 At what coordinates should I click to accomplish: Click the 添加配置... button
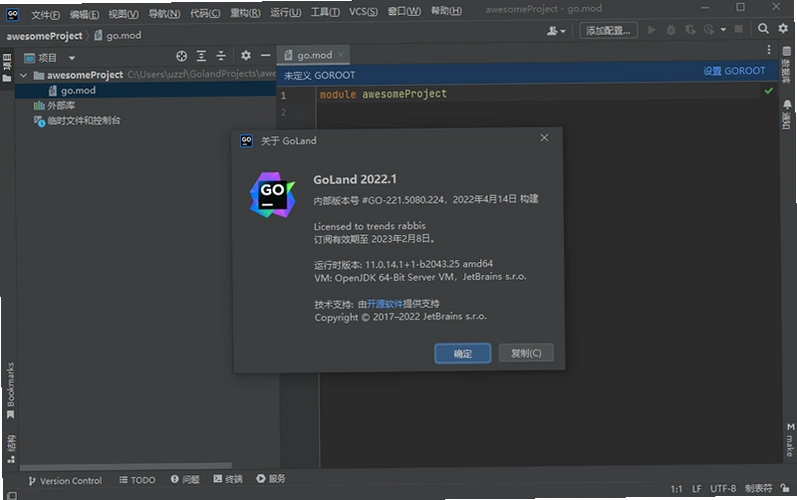(x=608, y=31)
